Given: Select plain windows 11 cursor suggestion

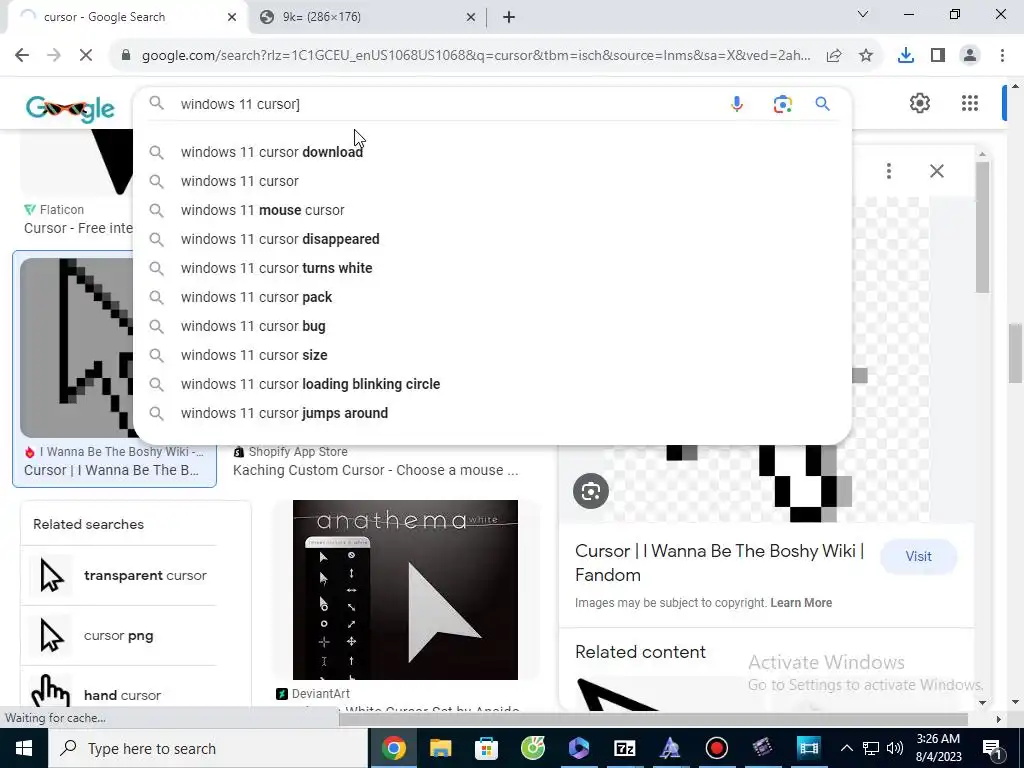Looking at the screenshot, I should 492,181.
